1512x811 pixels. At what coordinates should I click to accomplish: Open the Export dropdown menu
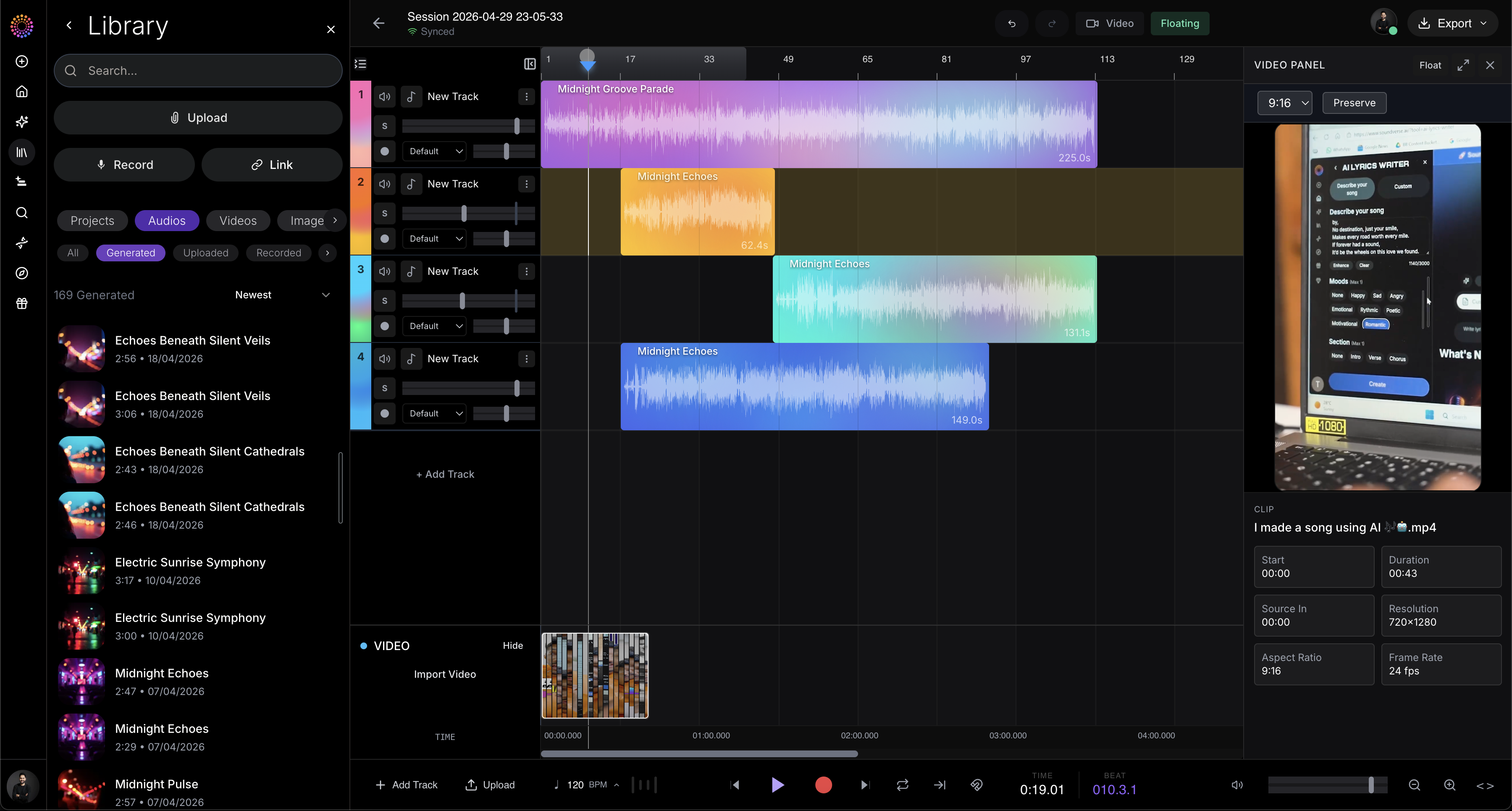pyautogui.click(x=1452, y=24)
